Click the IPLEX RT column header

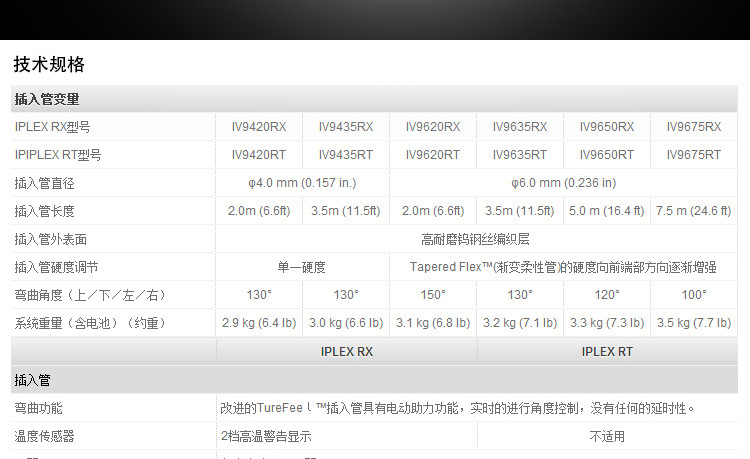point(607,352)
